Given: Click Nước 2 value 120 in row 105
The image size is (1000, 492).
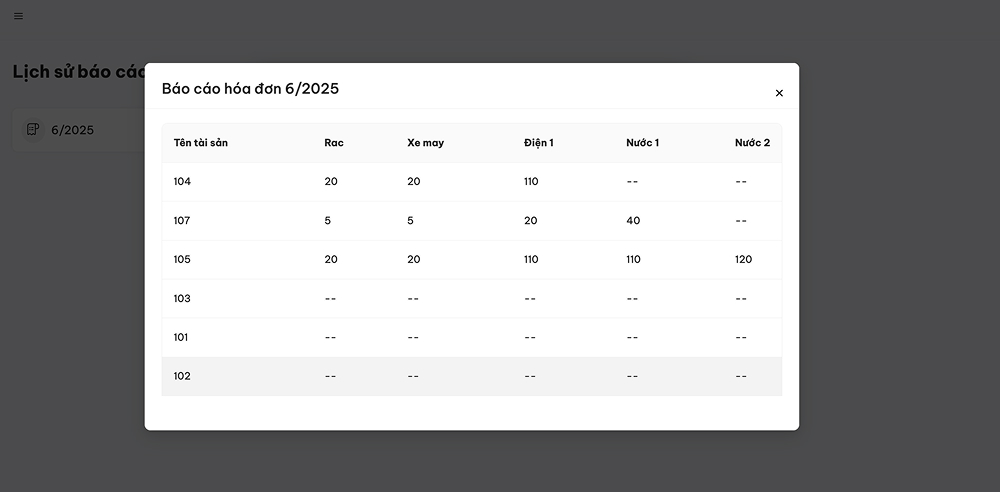Looking at the screenshot, I should click(x=743, y=260).
